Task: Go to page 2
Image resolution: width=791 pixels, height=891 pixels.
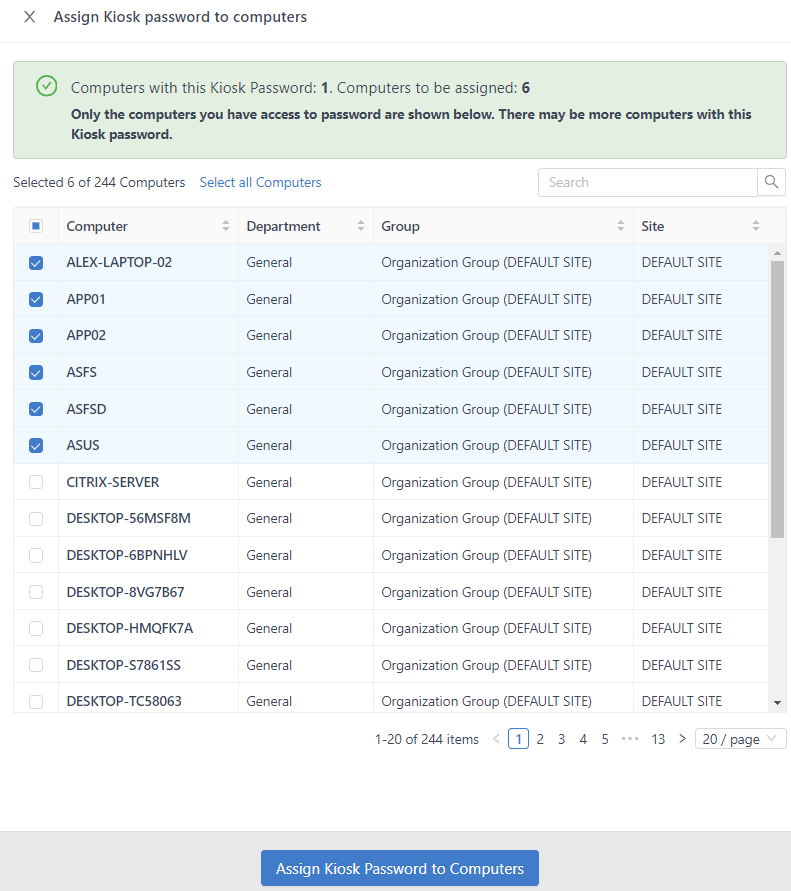Action: click(x=540, y=739)
